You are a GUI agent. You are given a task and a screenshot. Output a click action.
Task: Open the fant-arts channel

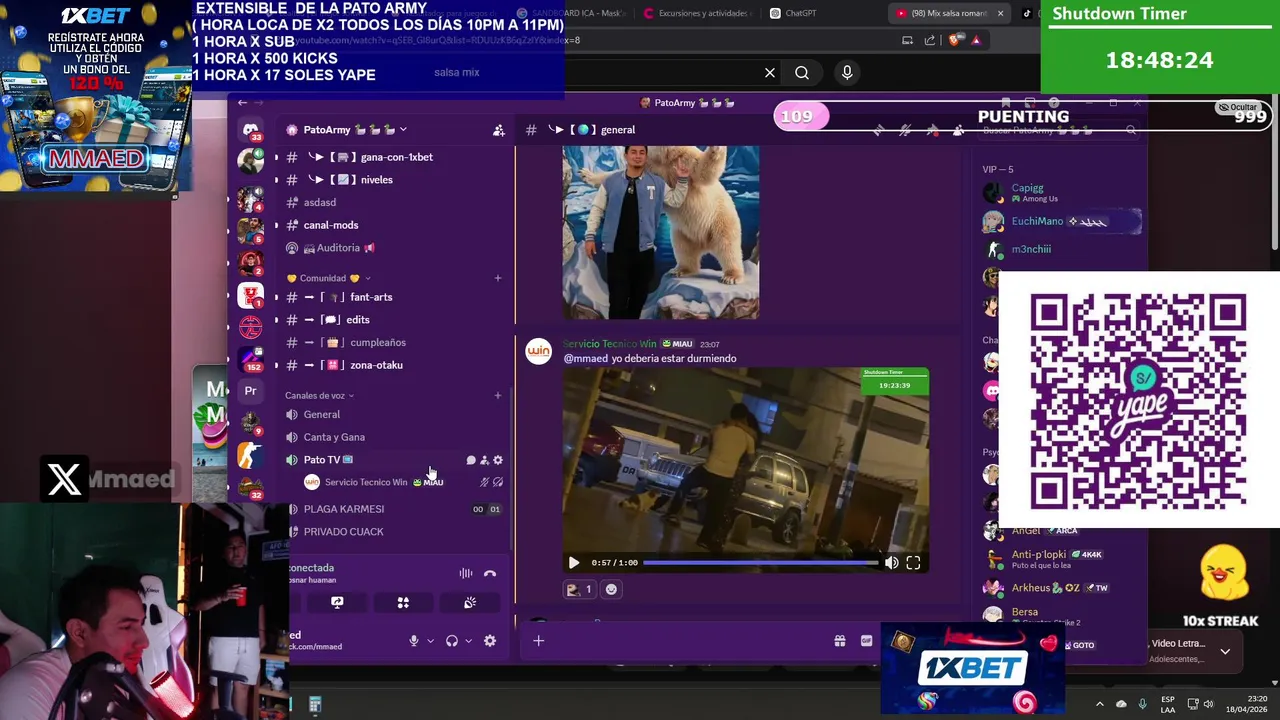click(x=370, y=297)
